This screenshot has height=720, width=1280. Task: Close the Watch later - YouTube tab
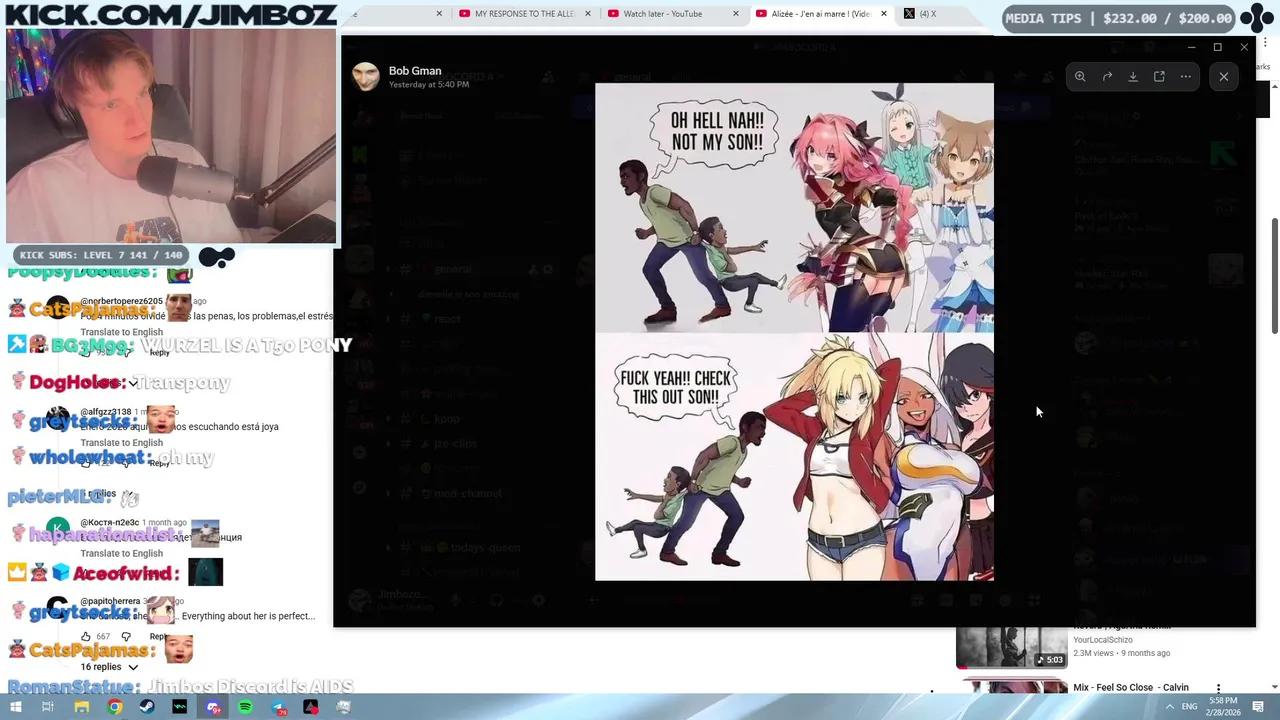pos(736,14)
